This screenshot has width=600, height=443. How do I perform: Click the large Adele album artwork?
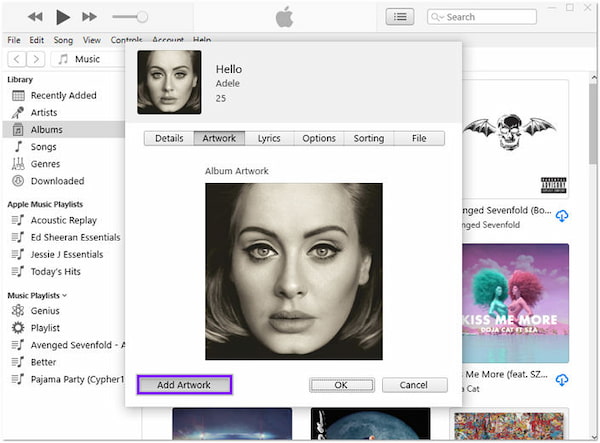coord(294,272)
